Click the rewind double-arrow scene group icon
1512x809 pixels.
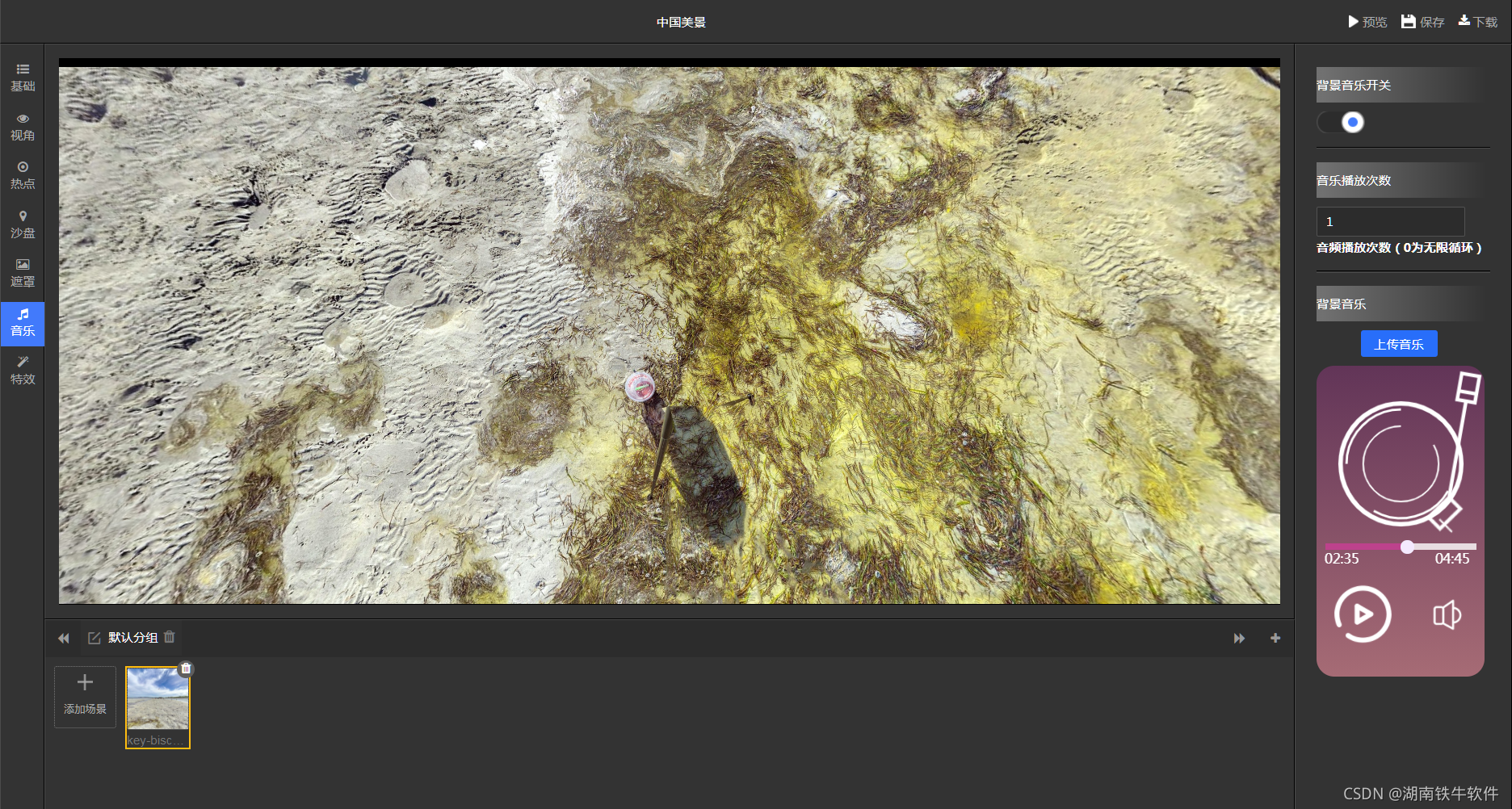click(x=63, y=638)
